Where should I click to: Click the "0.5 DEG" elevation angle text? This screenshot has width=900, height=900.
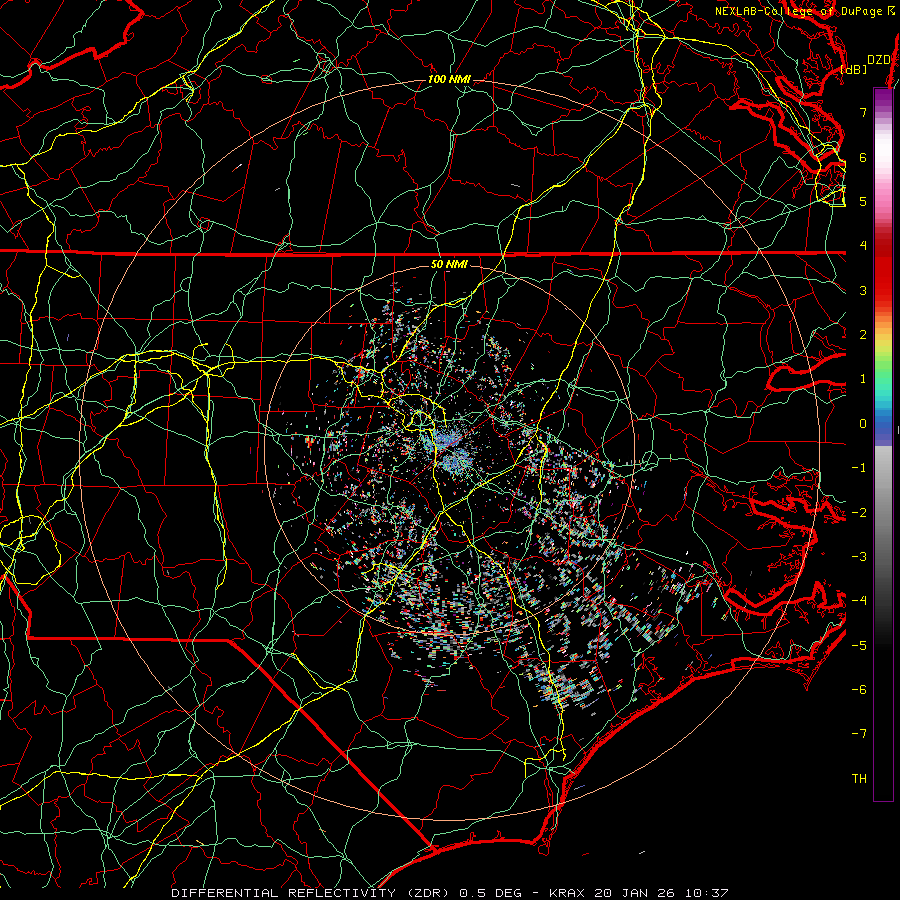(x=490, y=893)
